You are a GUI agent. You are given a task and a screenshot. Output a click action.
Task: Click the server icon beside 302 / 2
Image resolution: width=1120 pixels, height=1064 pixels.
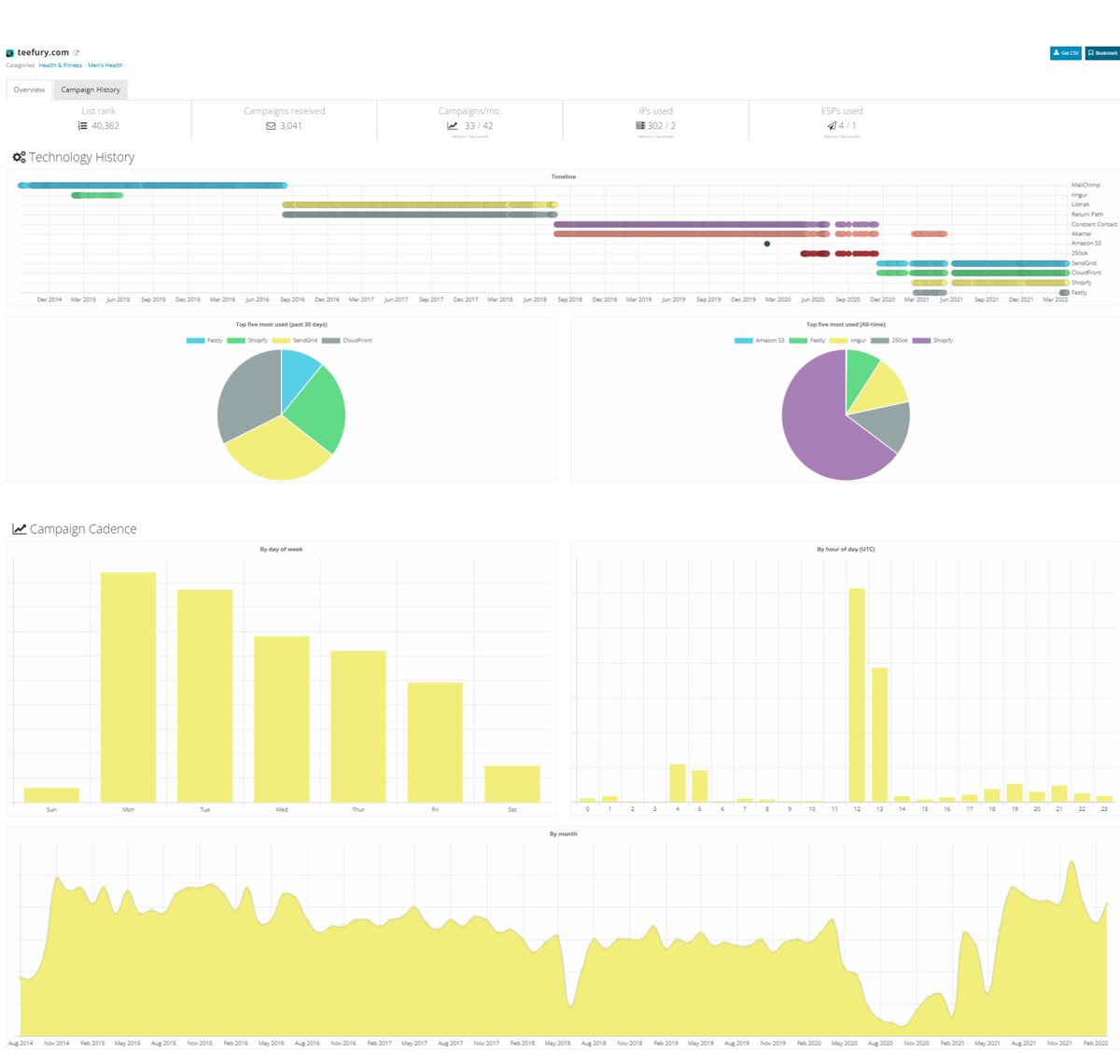pos(640,126)
